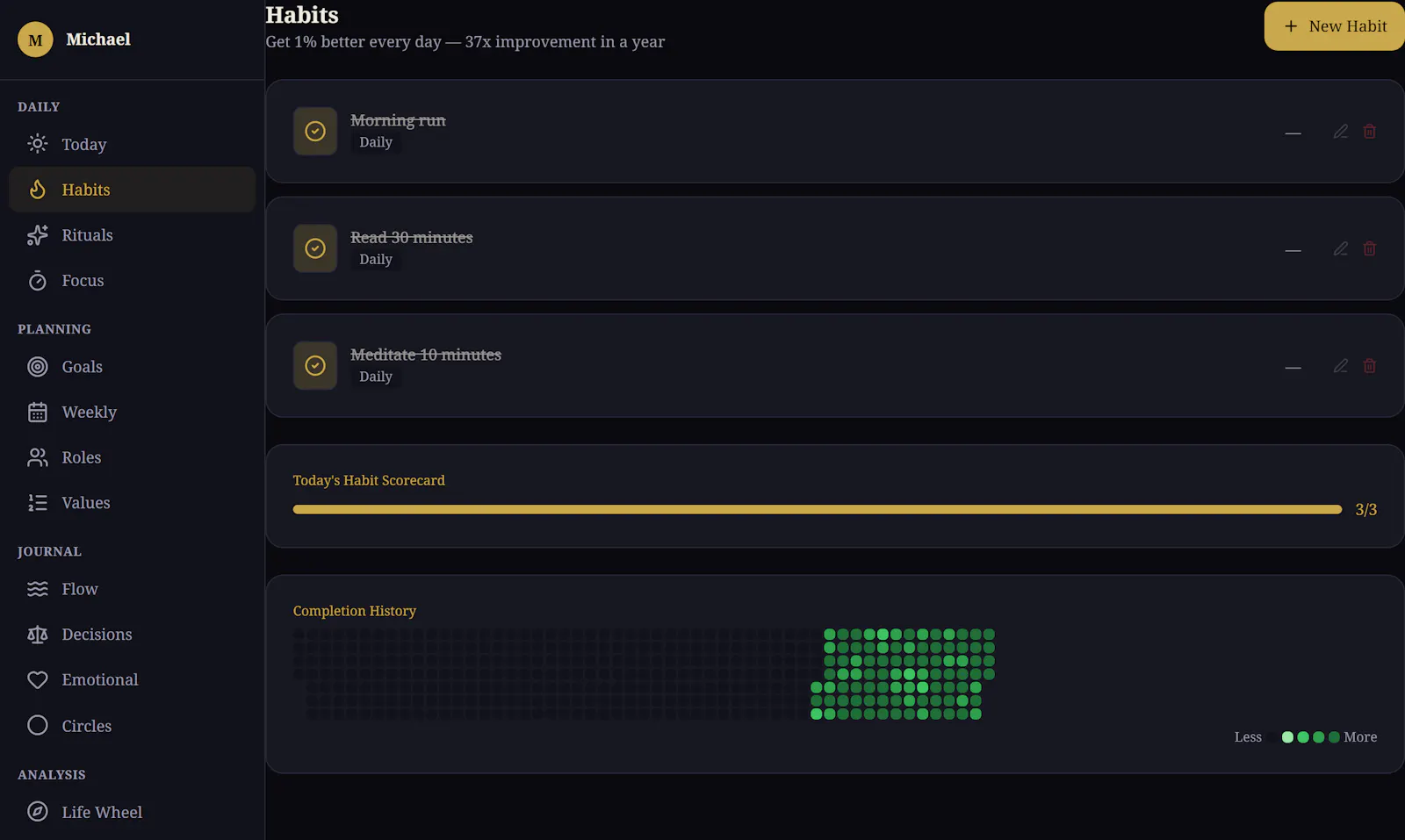Edit the Meditate 10 minutes habit

1340,366
